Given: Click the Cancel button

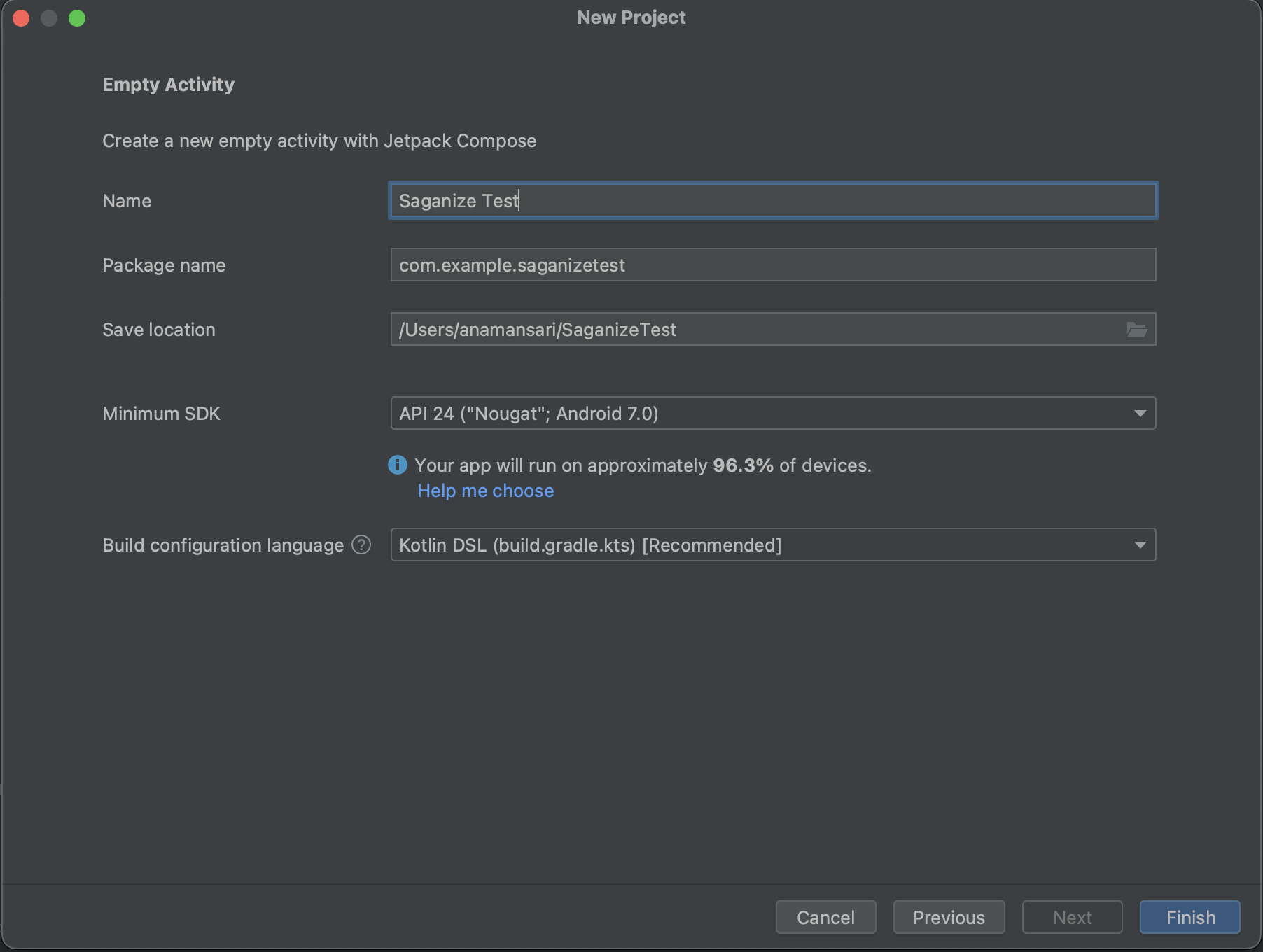Looking at the screenshot, I should point(825,917).
